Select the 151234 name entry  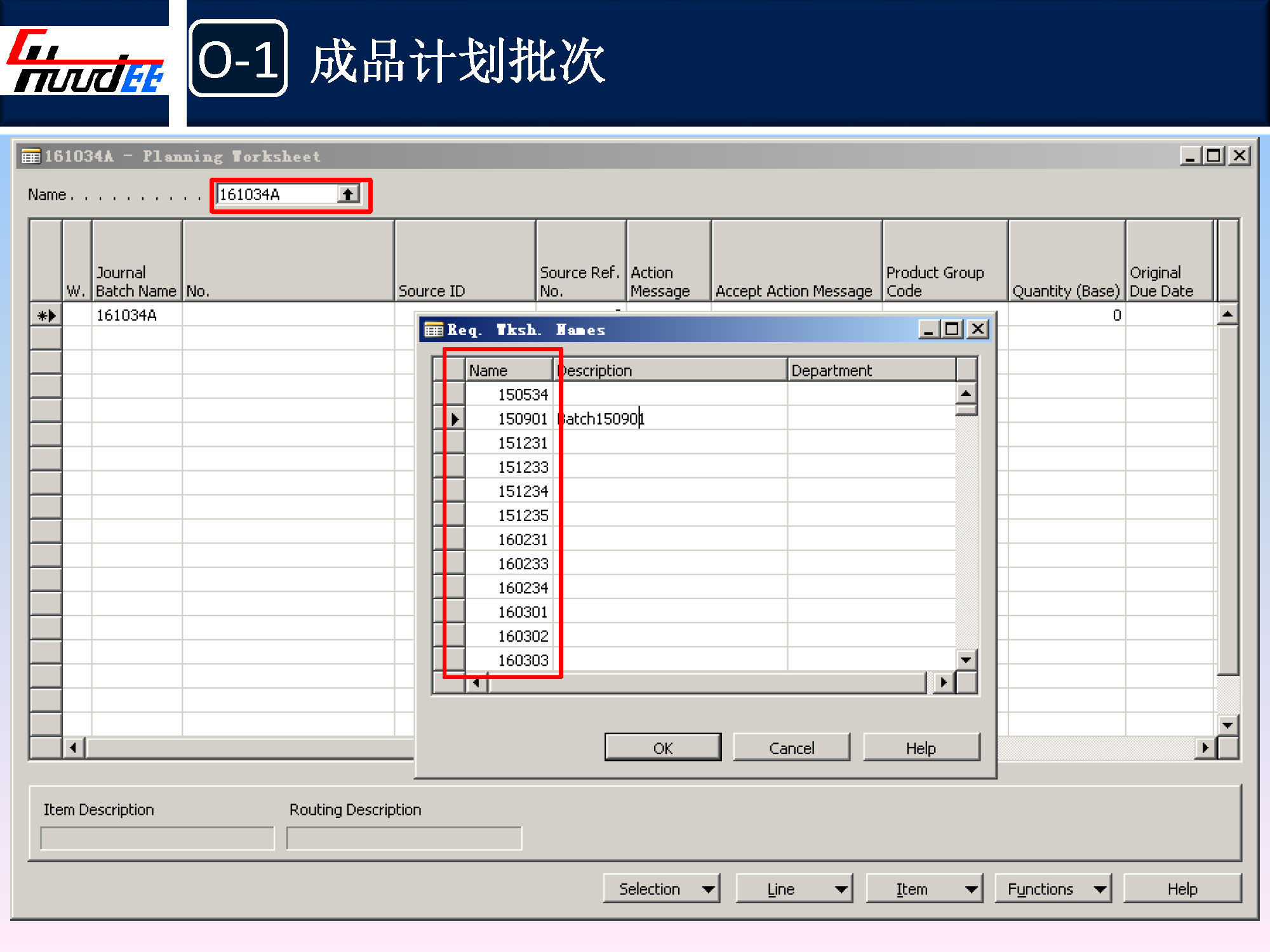522,491
